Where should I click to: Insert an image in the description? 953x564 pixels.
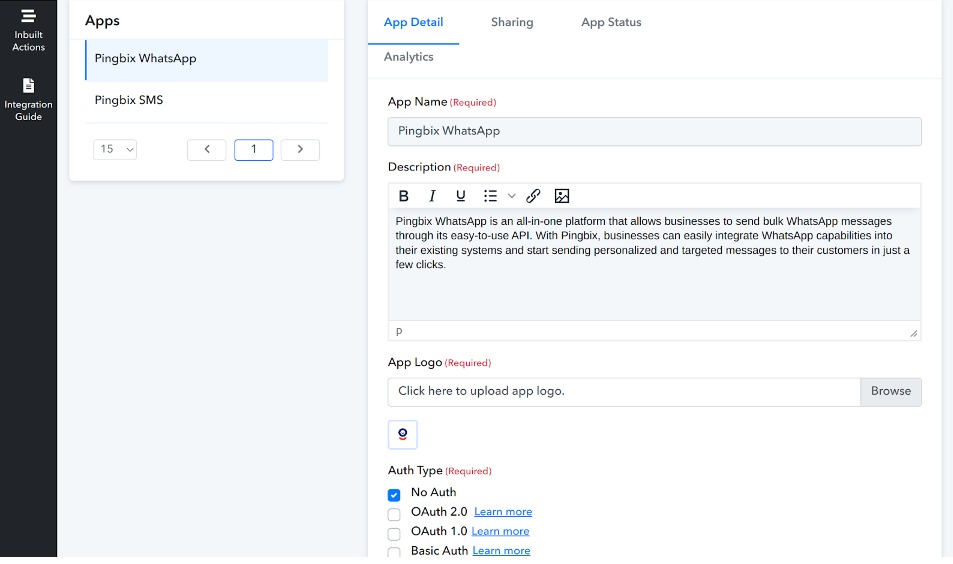click(x=562, y=196)
